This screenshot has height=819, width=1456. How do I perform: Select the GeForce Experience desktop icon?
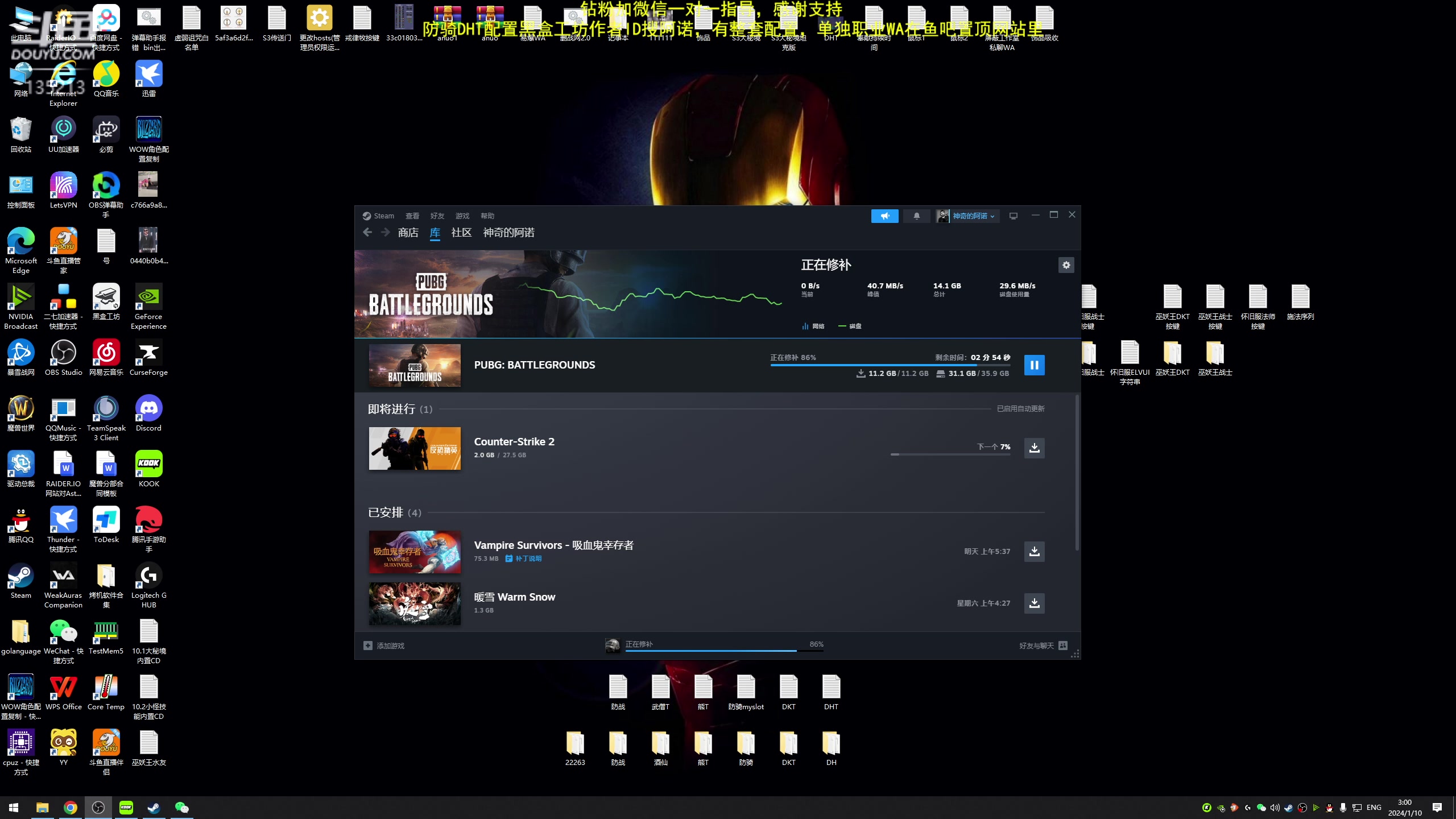click(x=148, y=307)
